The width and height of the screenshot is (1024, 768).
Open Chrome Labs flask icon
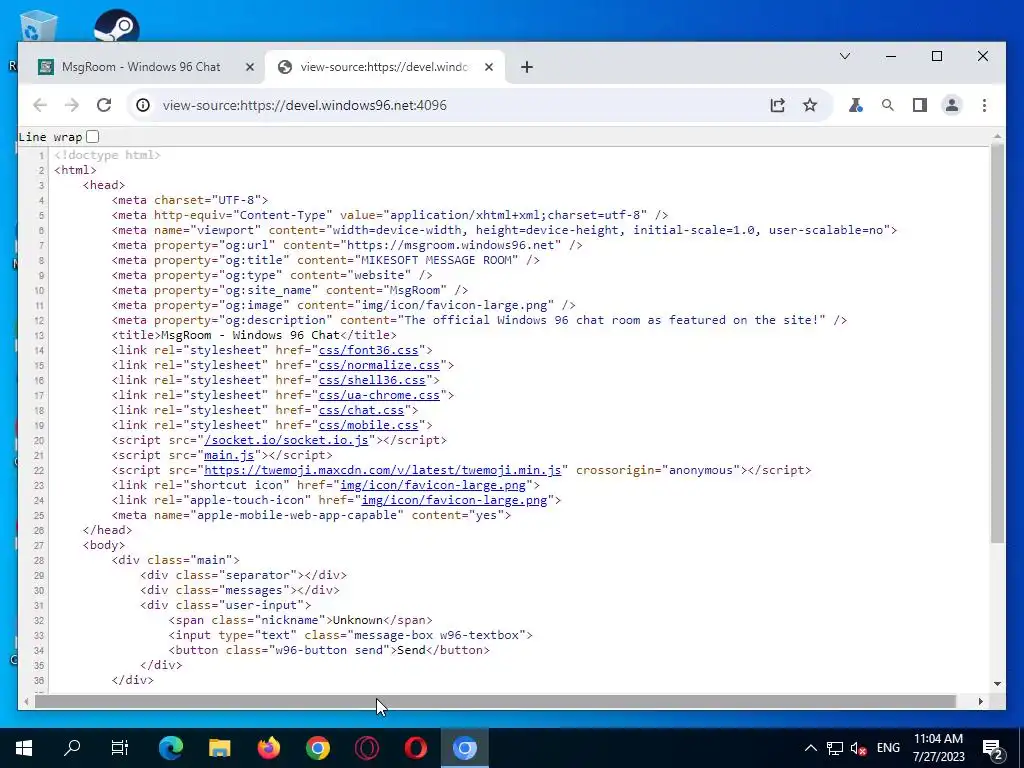click(856, 105)
